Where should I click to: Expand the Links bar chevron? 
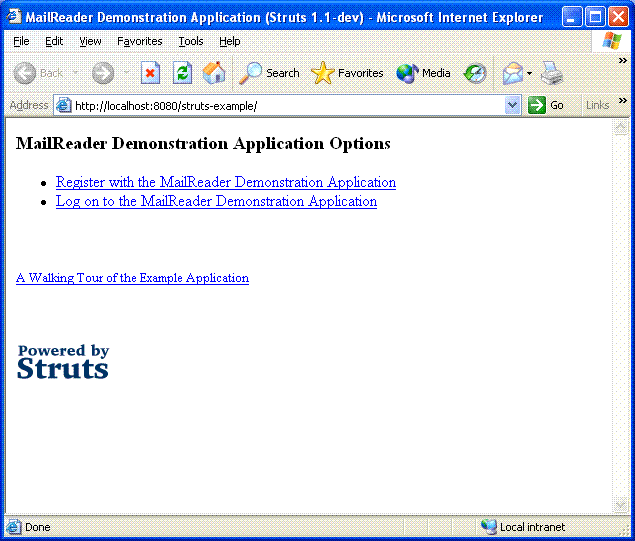(623, 100)
